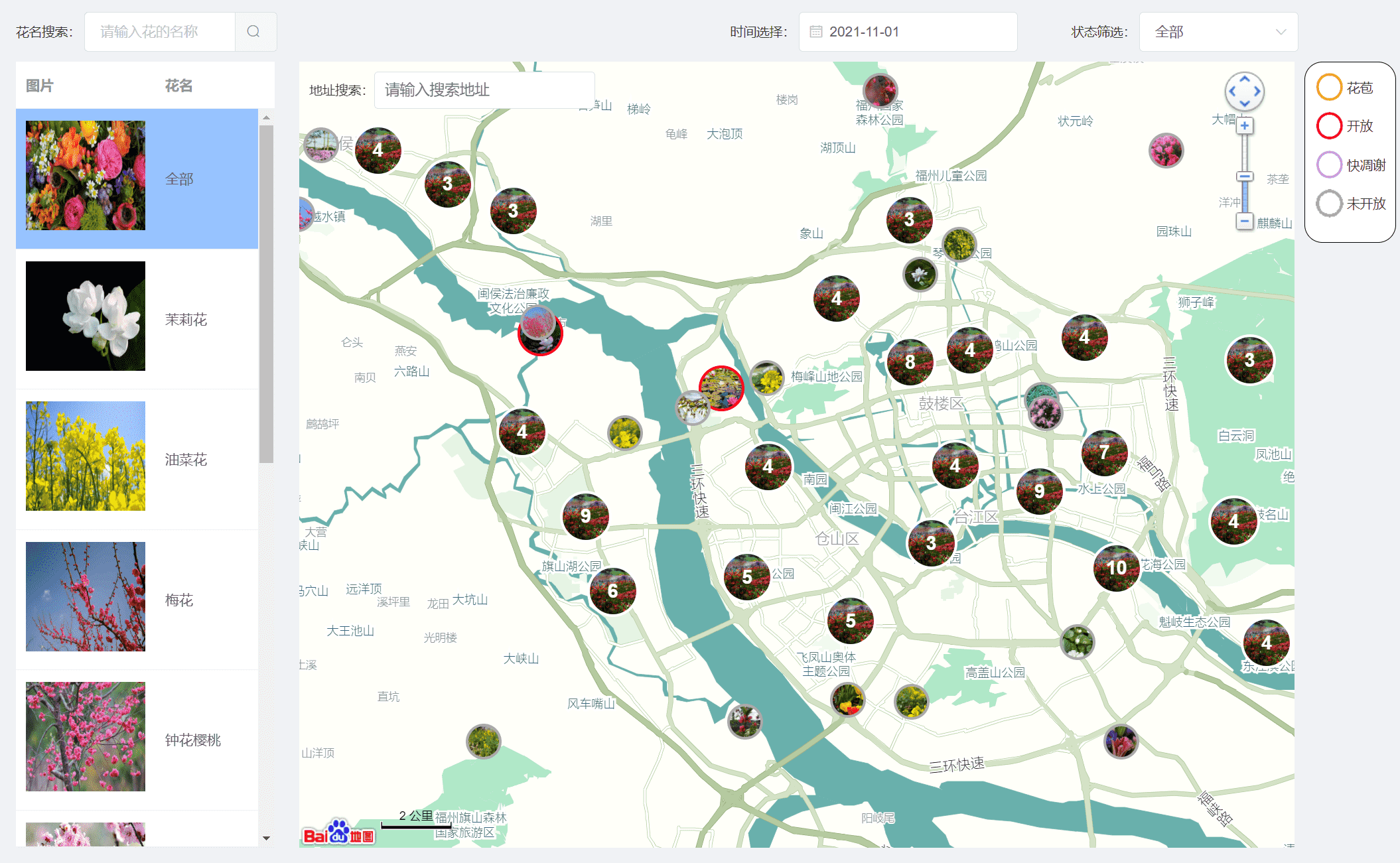
Task: Open the Baidu map logo link
Action: coord(339,833)
